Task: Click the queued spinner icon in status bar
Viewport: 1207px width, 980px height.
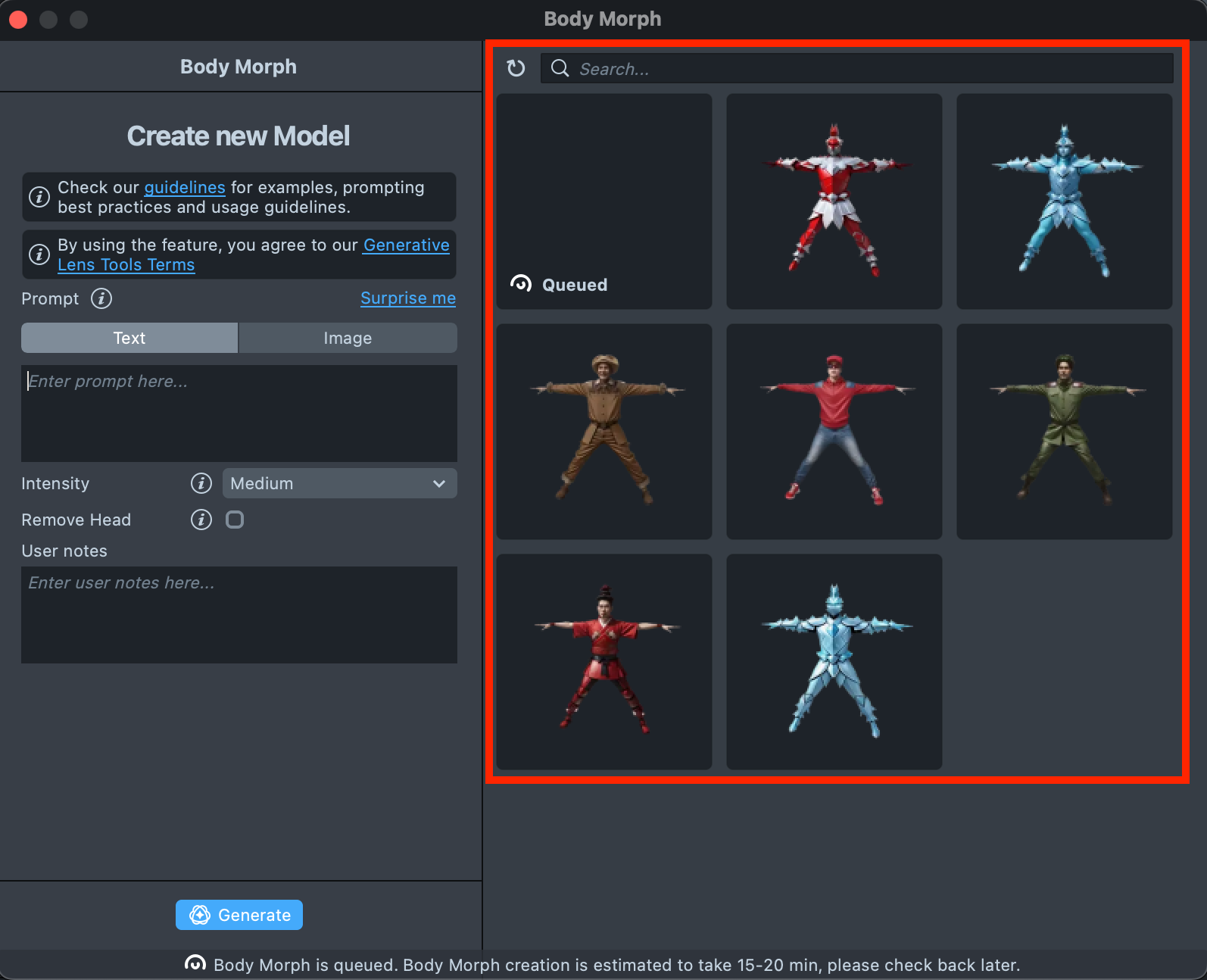Action: tap(195, 963)
